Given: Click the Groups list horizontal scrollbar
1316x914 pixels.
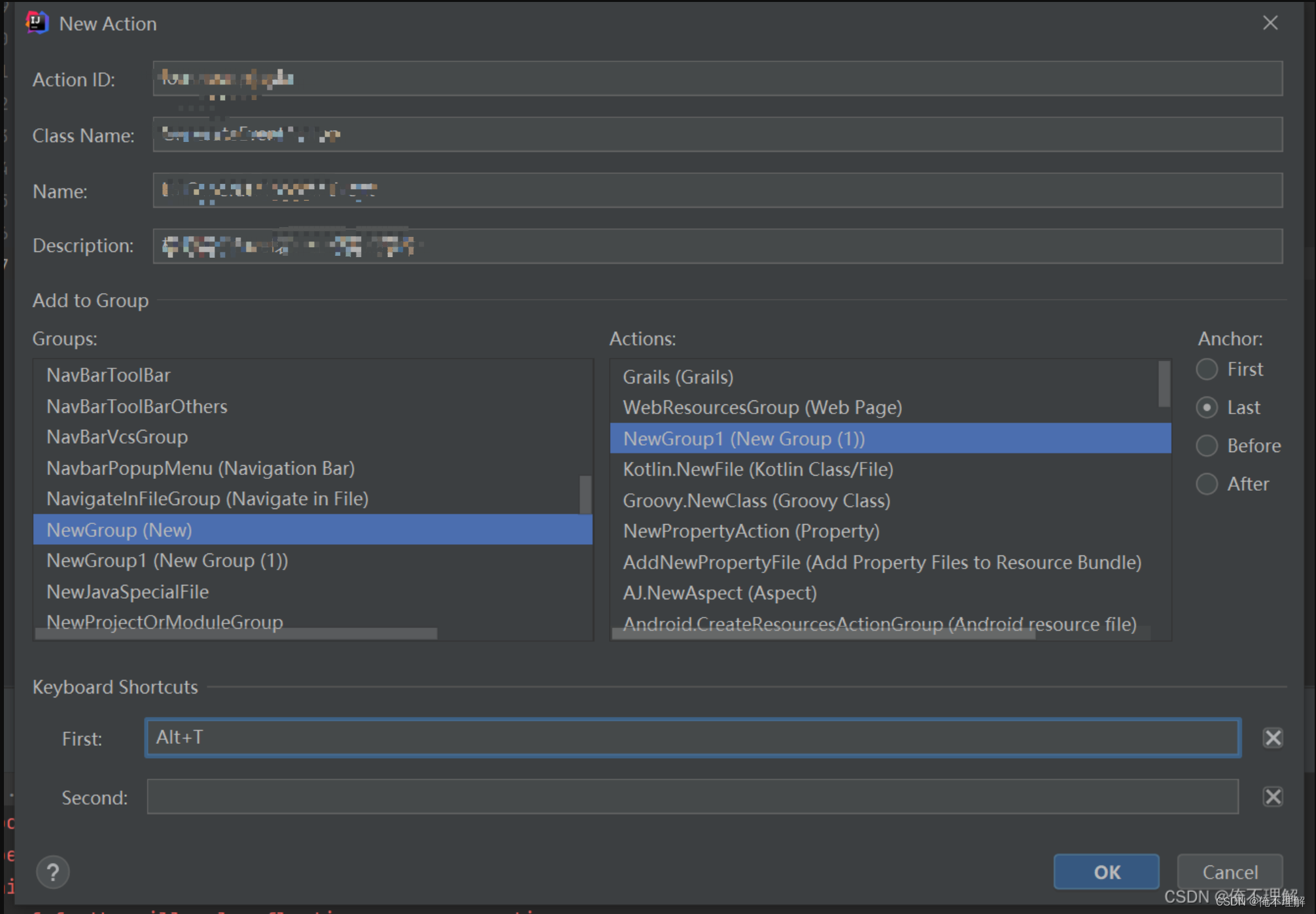Looking at the screenshot, I should (x=236, y=633).
